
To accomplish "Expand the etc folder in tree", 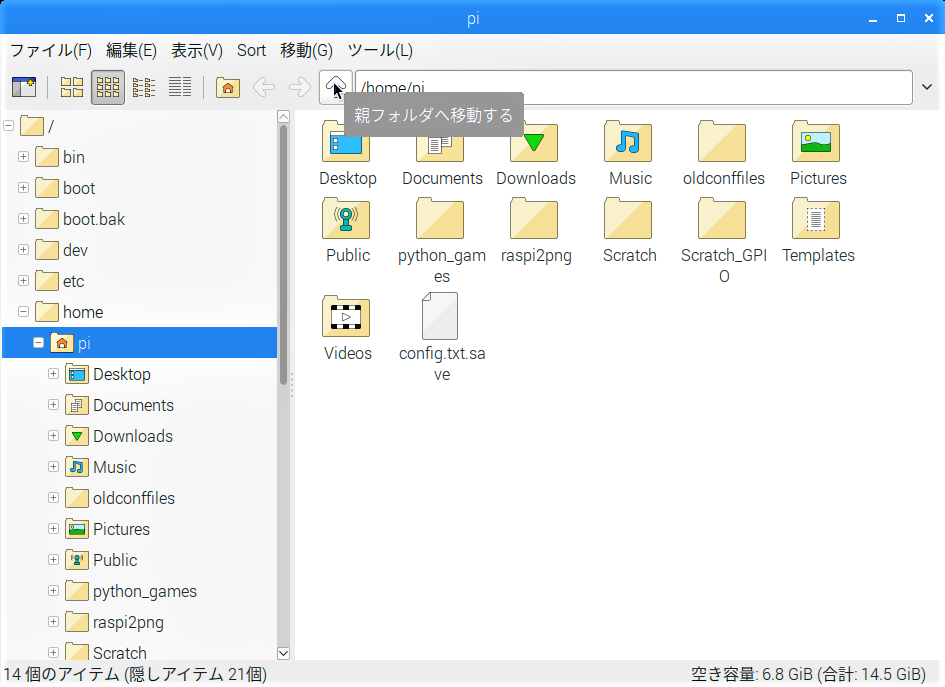I will 24,281.
